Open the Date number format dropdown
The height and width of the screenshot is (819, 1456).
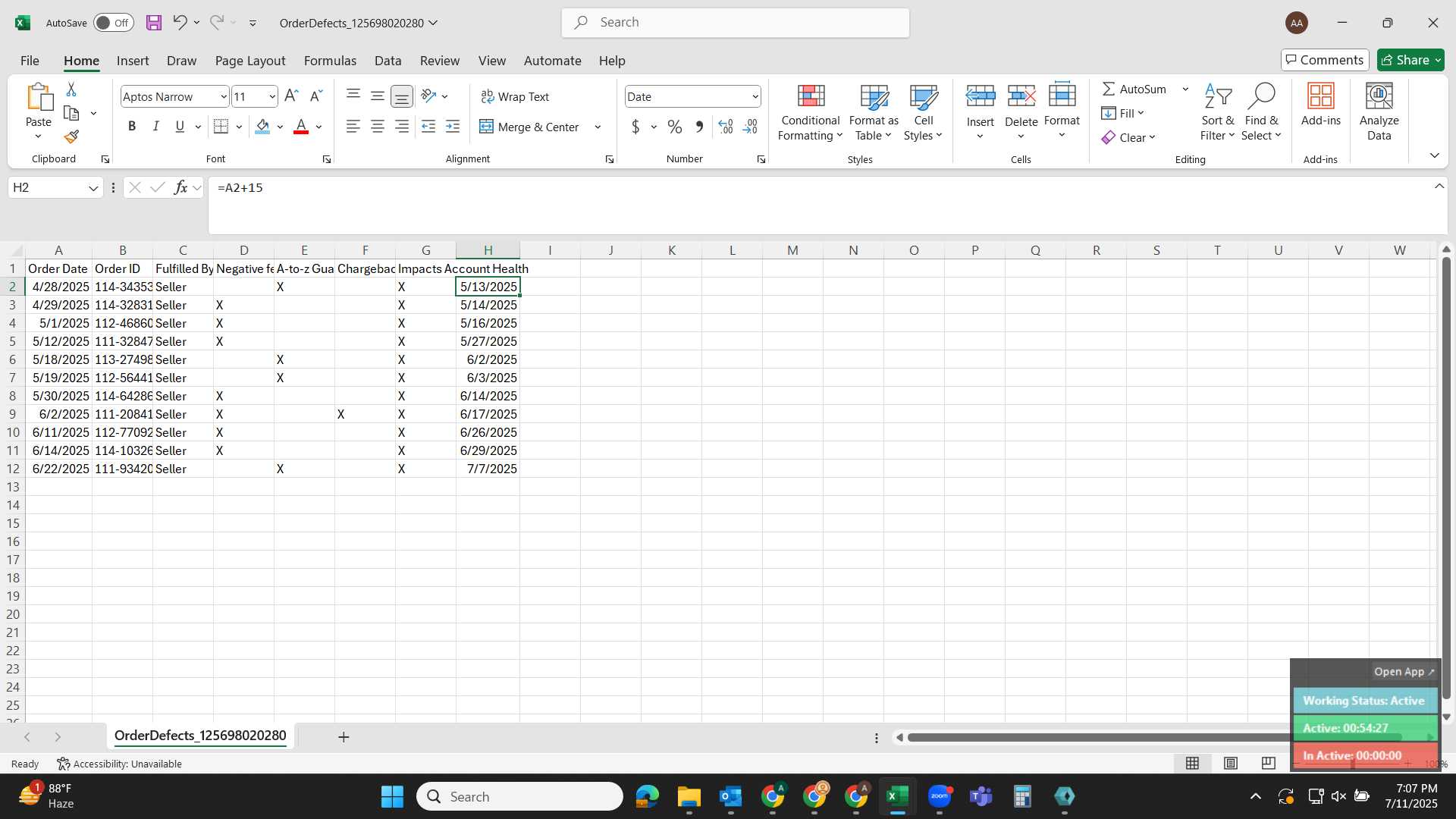[755, 96]
